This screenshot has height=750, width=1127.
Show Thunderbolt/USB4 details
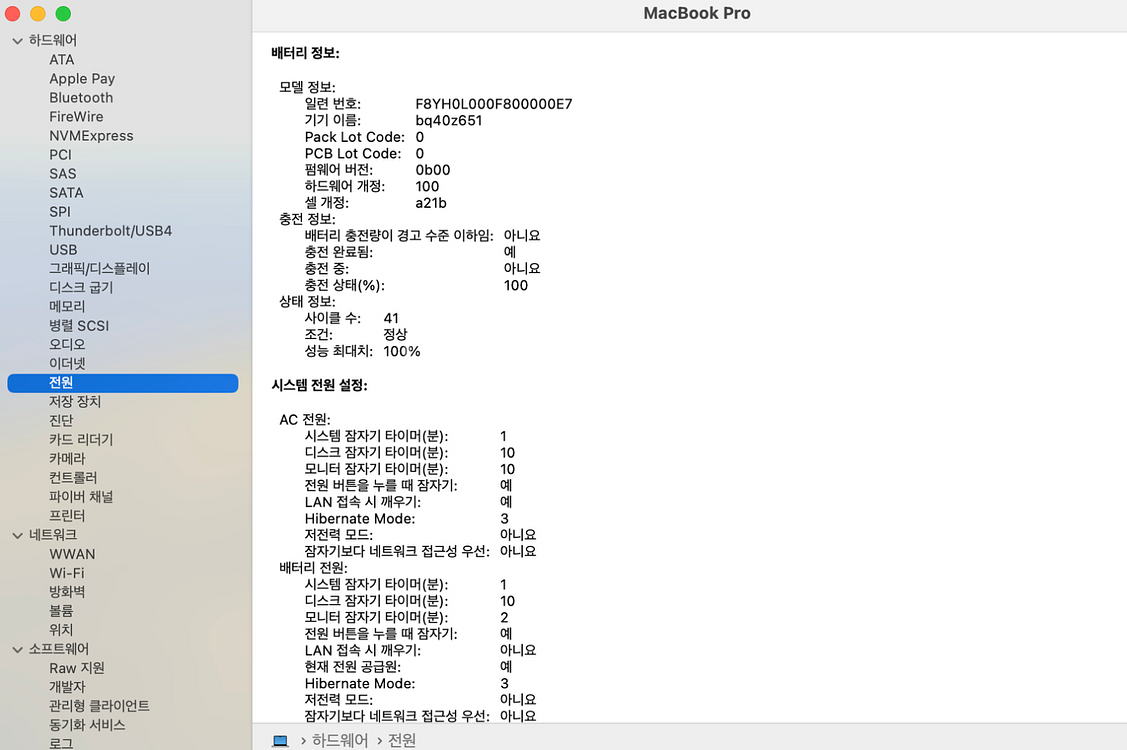(x=111, y=231)
